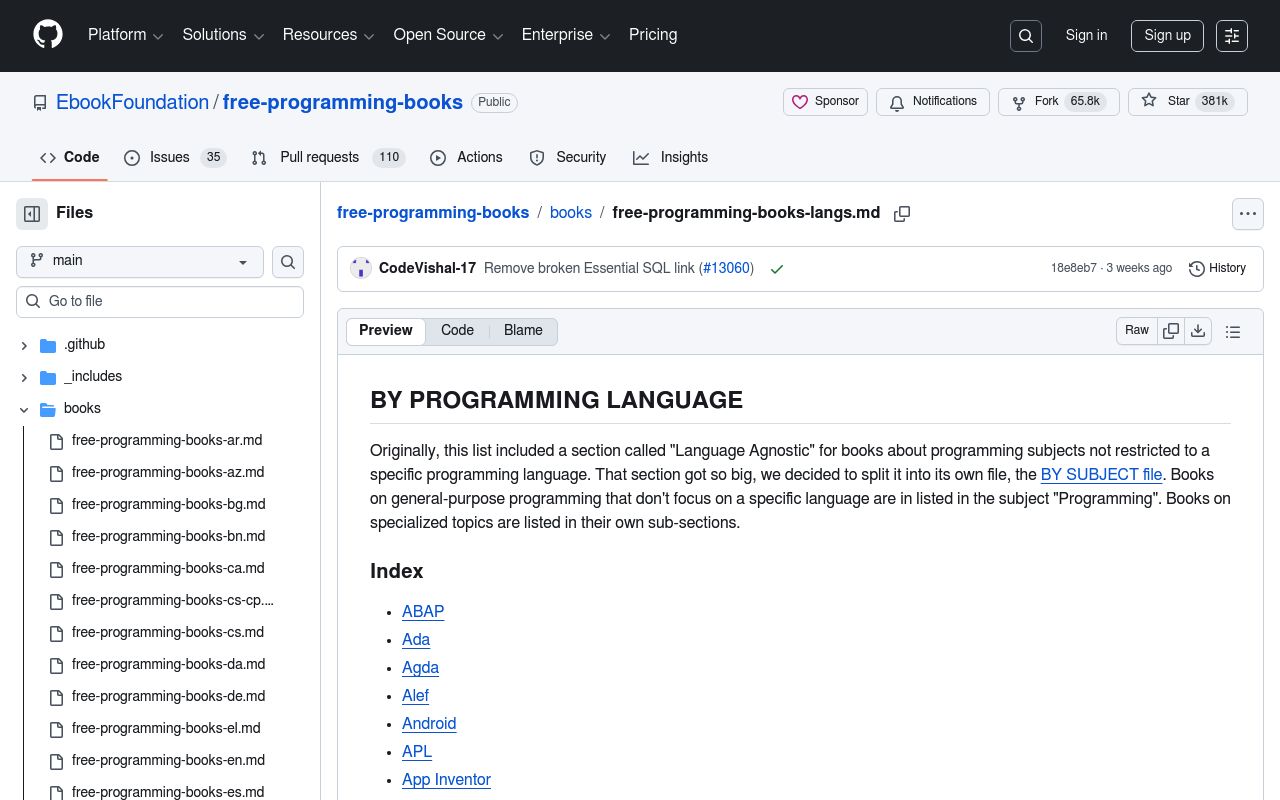Open file History via the clock icon
This screenshot has width=1280, height=800.
1197,268
